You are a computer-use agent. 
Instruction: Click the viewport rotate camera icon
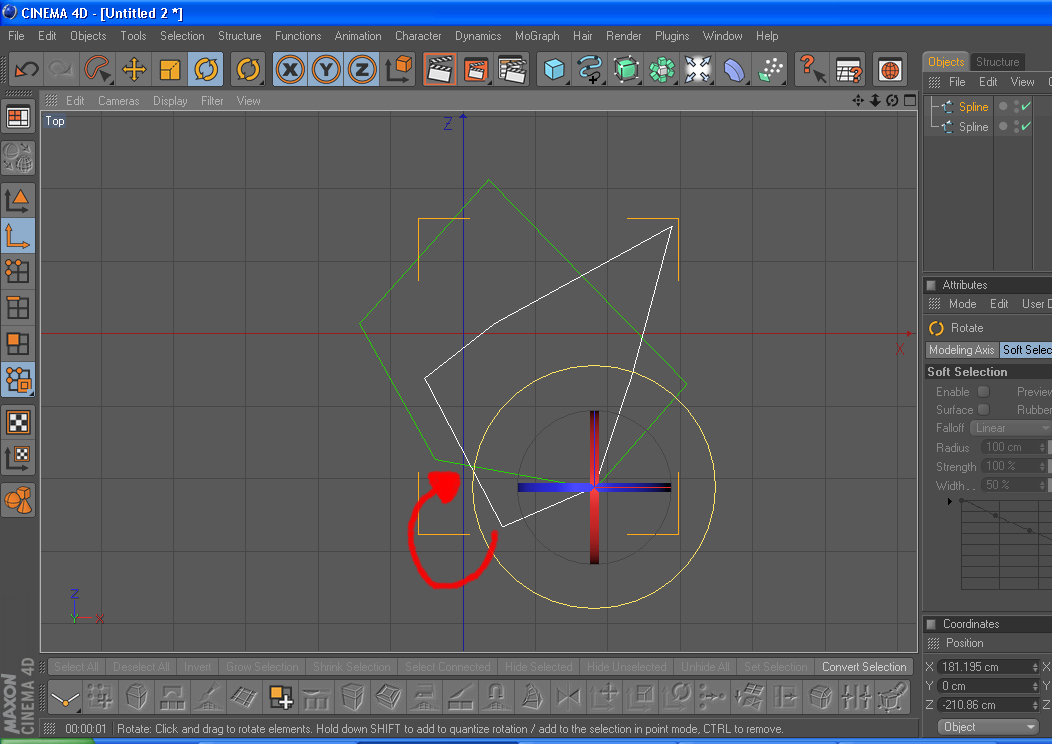(892, 100)
